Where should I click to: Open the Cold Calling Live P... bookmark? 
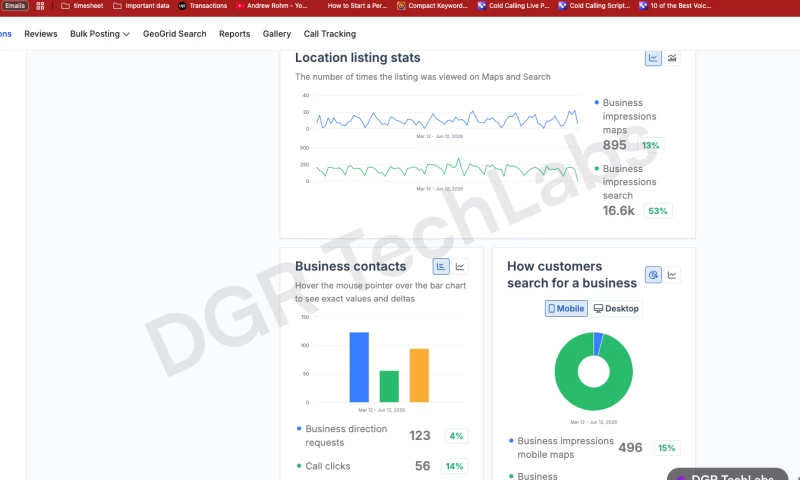514,6
